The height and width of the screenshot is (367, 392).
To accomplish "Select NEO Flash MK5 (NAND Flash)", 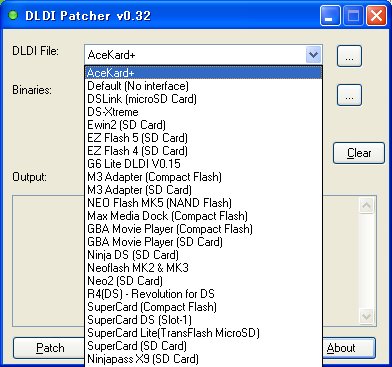I will pyautogui.click(x=203, y=203).
